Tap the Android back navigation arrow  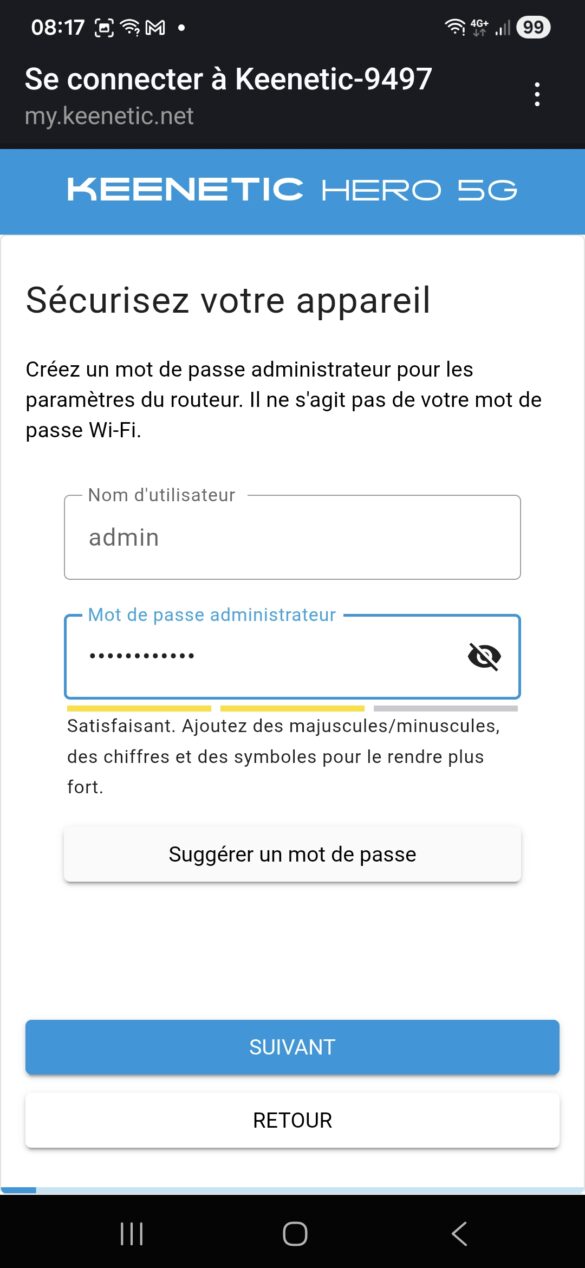(459, 1233)
